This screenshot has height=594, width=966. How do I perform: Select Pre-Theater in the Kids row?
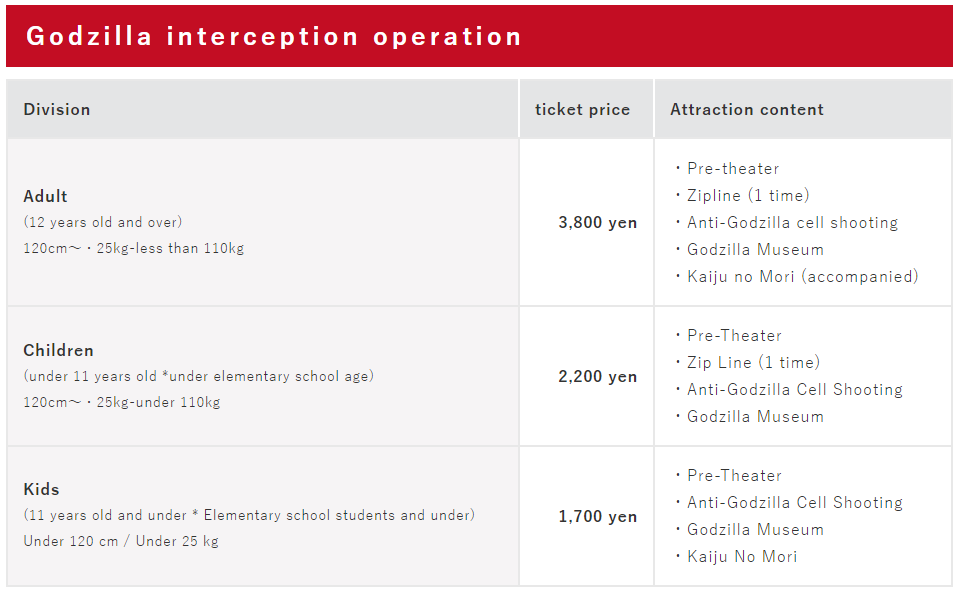tap(734, 476)
